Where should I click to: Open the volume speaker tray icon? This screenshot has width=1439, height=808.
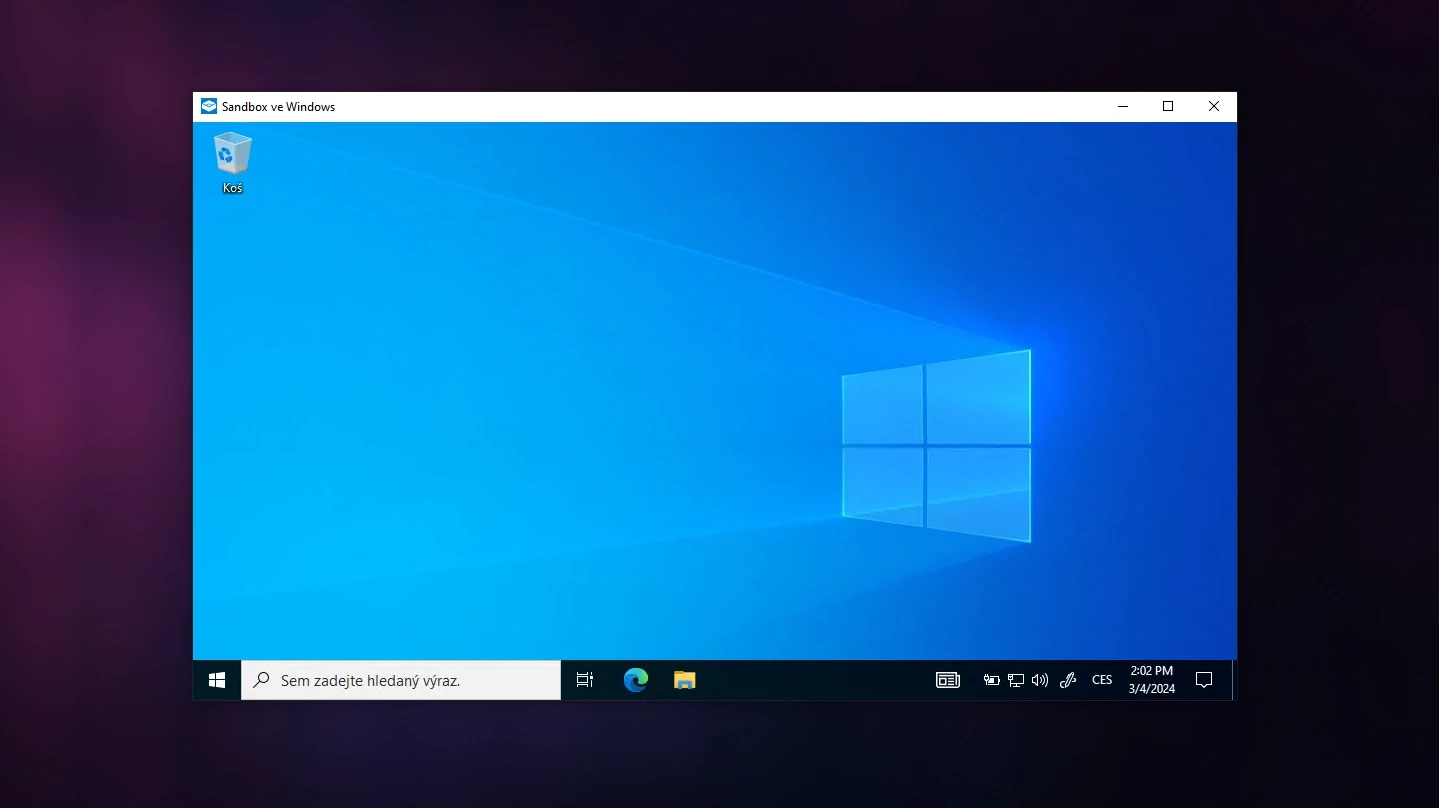pyautogui.click(x=1040, y=680)
